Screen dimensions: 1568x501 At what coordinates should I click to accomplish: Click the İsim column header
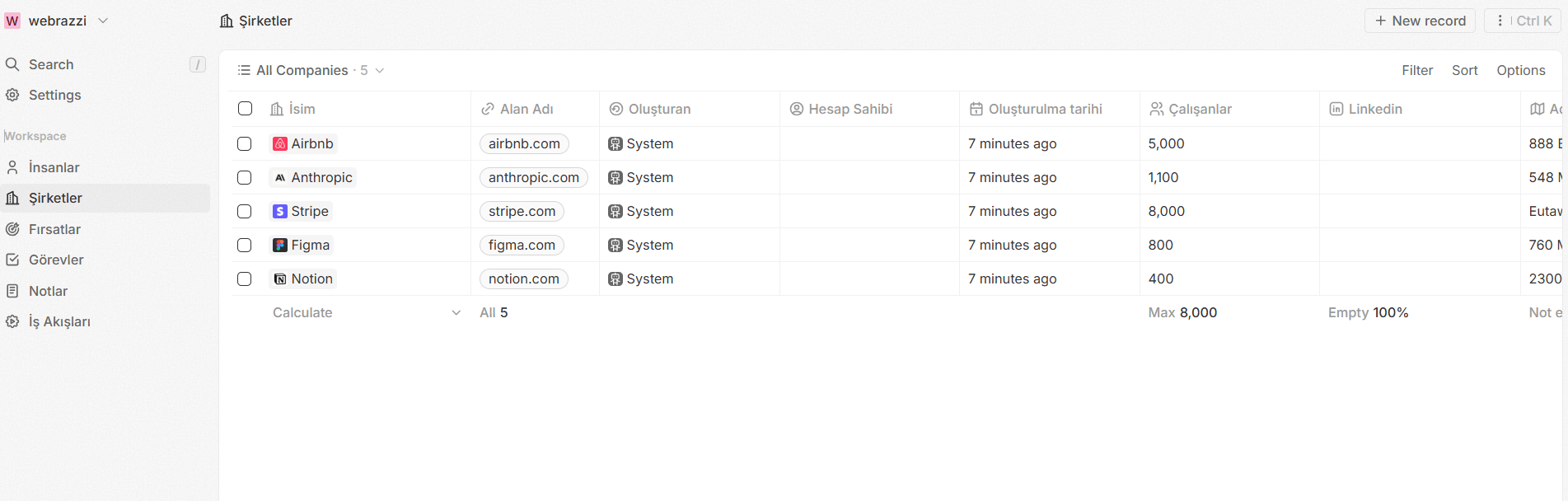pyautogui.click(x=367, y=109)
